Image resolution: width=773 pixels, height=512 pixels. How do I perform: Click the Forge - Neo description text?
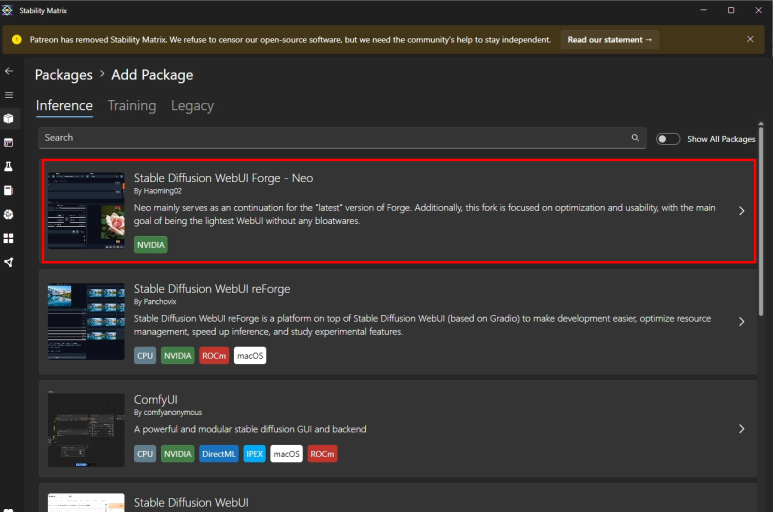[424, 214]
